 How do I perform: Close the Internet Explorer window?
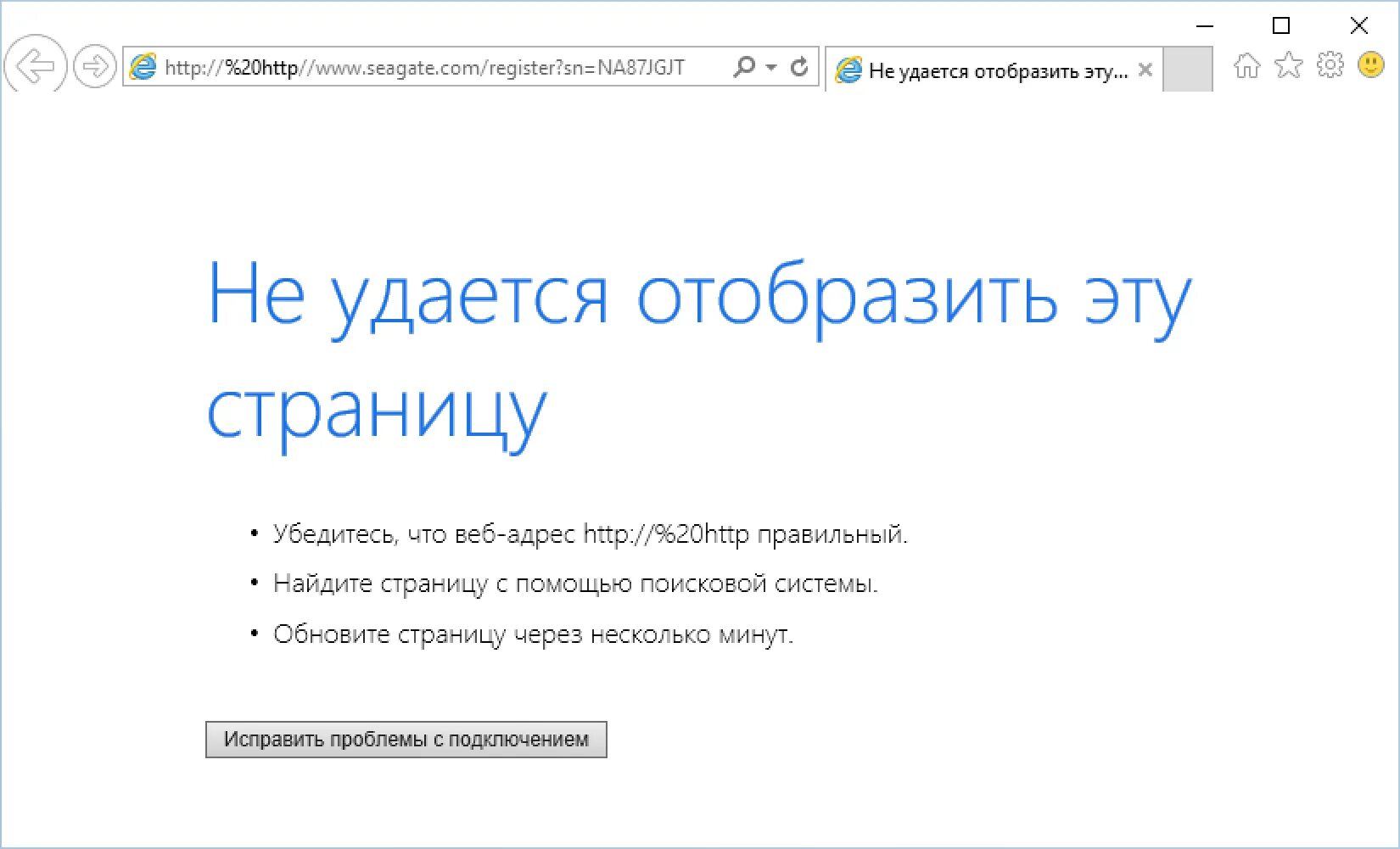(1359, 26)
